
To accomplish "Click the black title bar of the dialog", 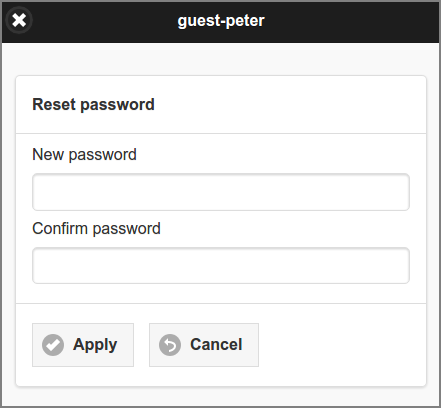I will click(220, 22).
